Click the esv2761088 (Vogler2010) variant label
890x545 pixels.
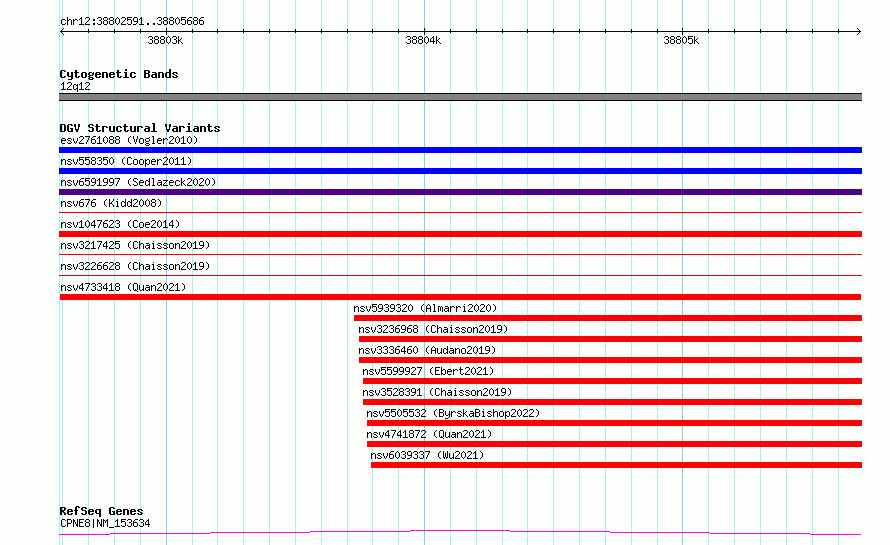coord(129,140)
